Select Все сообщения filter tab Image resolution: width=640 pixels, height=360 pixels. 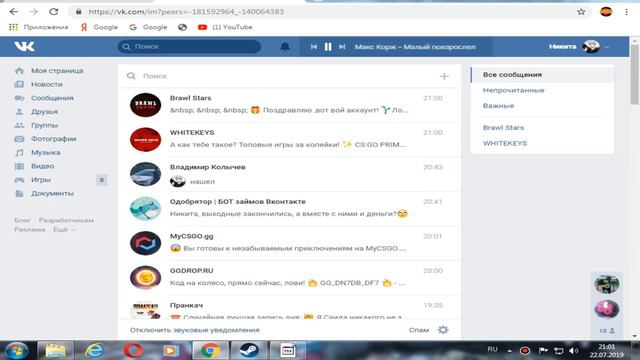coord(542,75)
